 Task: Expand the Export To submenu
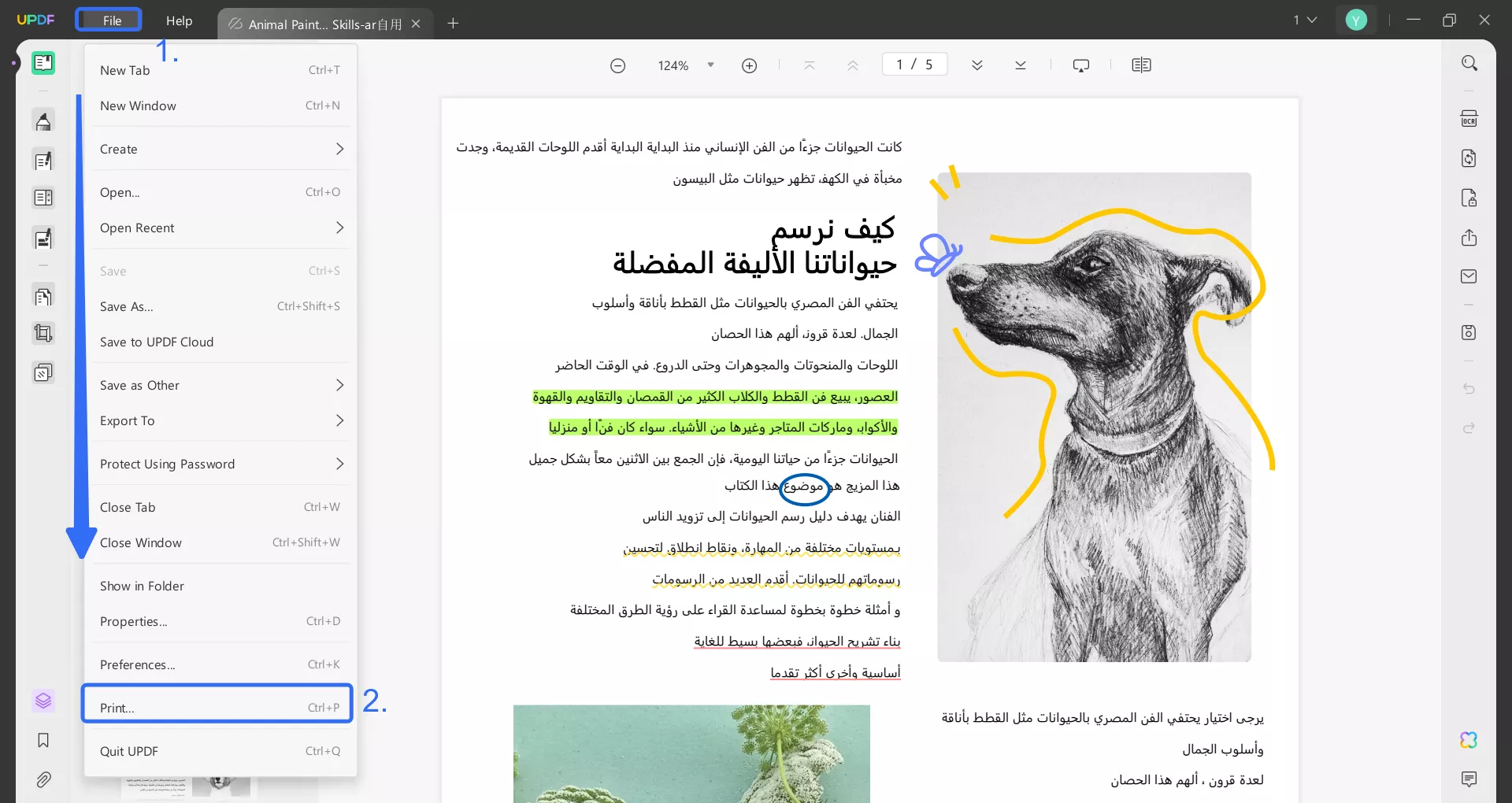click(x=220, y=420)
